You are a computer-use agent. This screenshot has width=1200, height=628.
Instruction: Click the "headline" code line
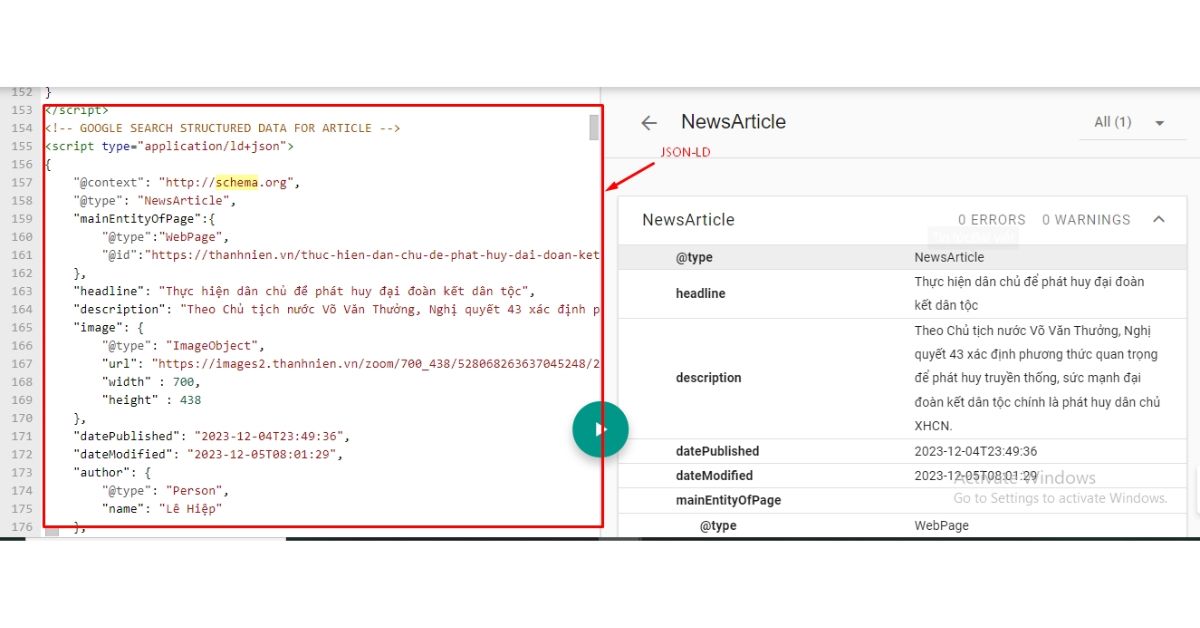point(304,291)
